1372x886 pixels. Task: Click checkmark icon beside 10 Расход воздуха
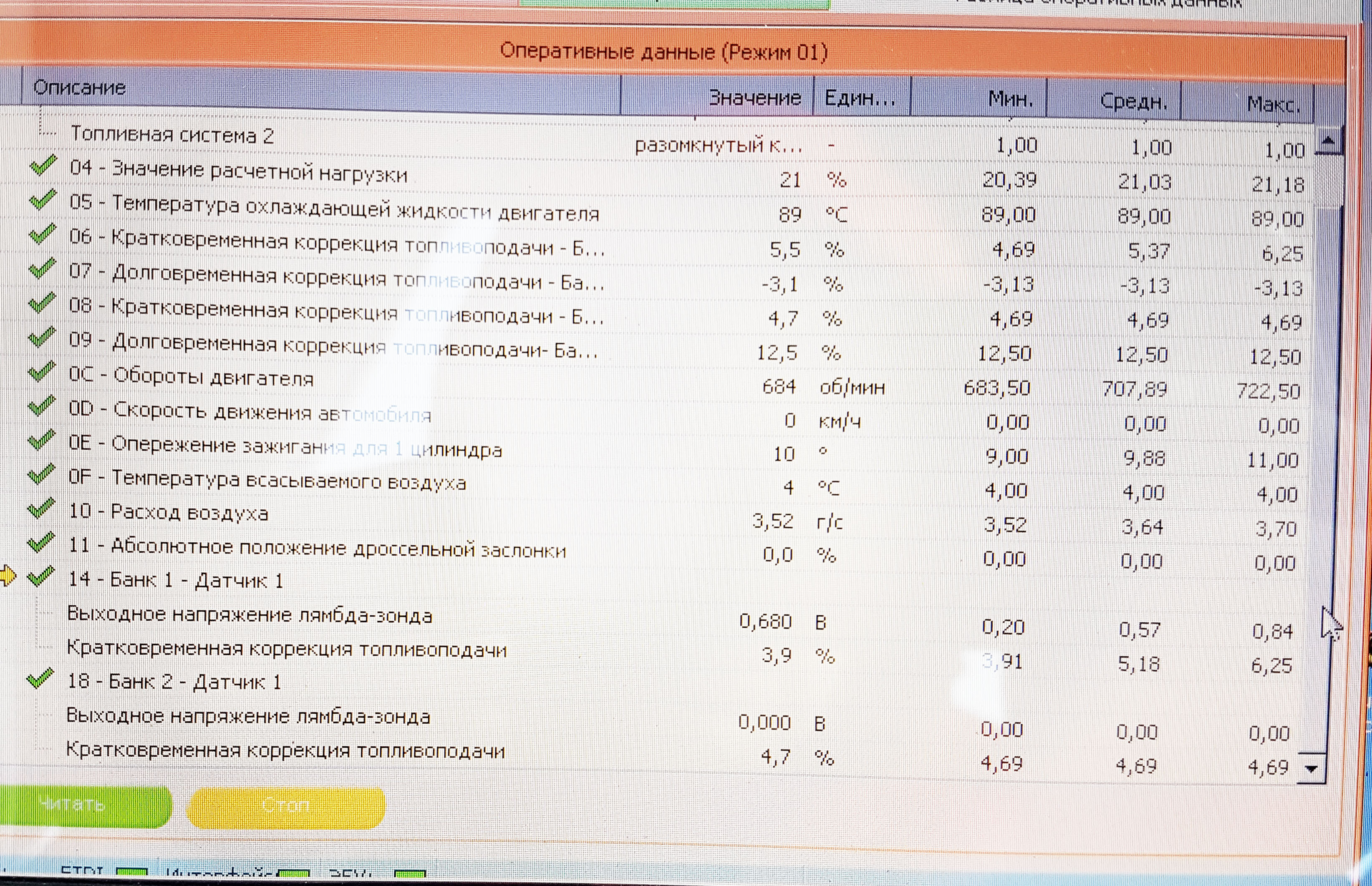[40, 508]
